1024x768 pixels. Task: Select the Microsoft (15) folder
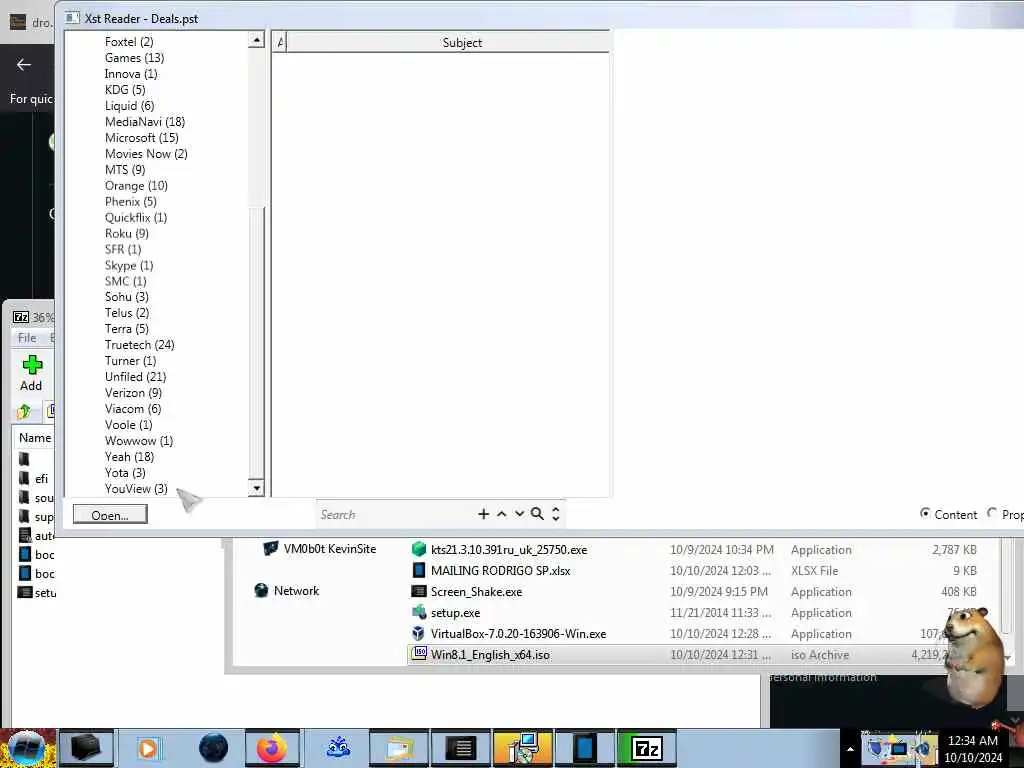[x=142, y=138]
